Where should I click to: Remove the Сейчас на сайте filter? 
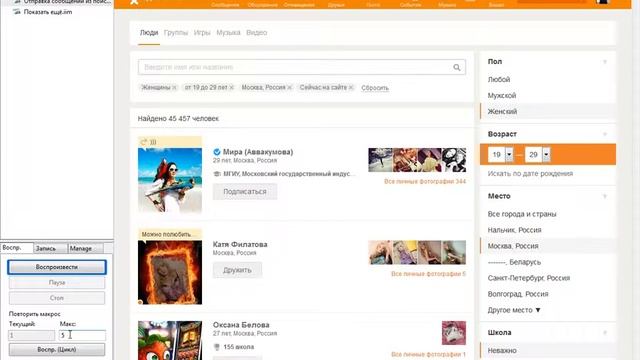point(351,87)
